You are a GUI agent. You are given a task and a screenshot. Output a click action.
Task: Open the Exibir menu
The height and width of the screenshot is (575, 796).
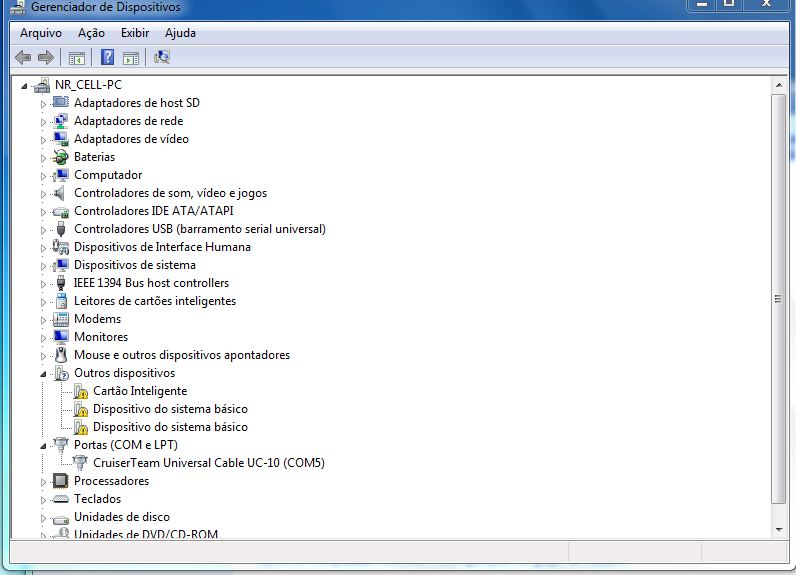135,33
